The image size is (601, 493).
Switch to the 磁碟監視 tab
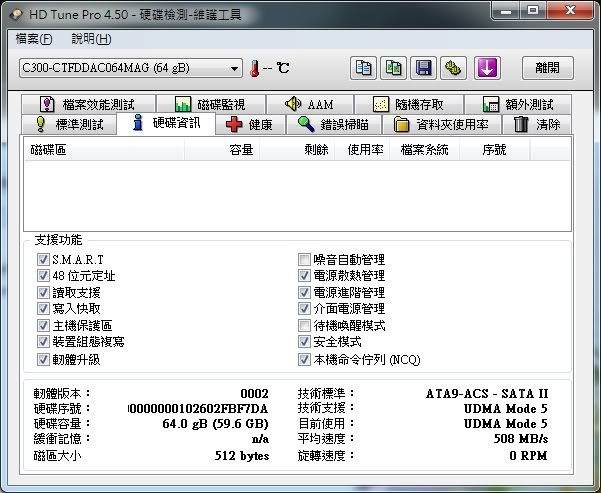coord(211,104)
